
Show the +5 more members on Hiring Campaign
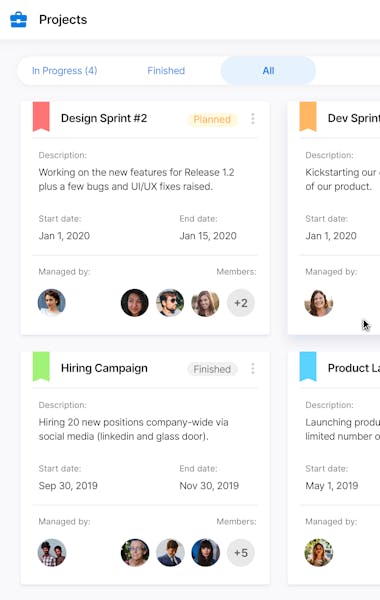click(x=241, y=553)
